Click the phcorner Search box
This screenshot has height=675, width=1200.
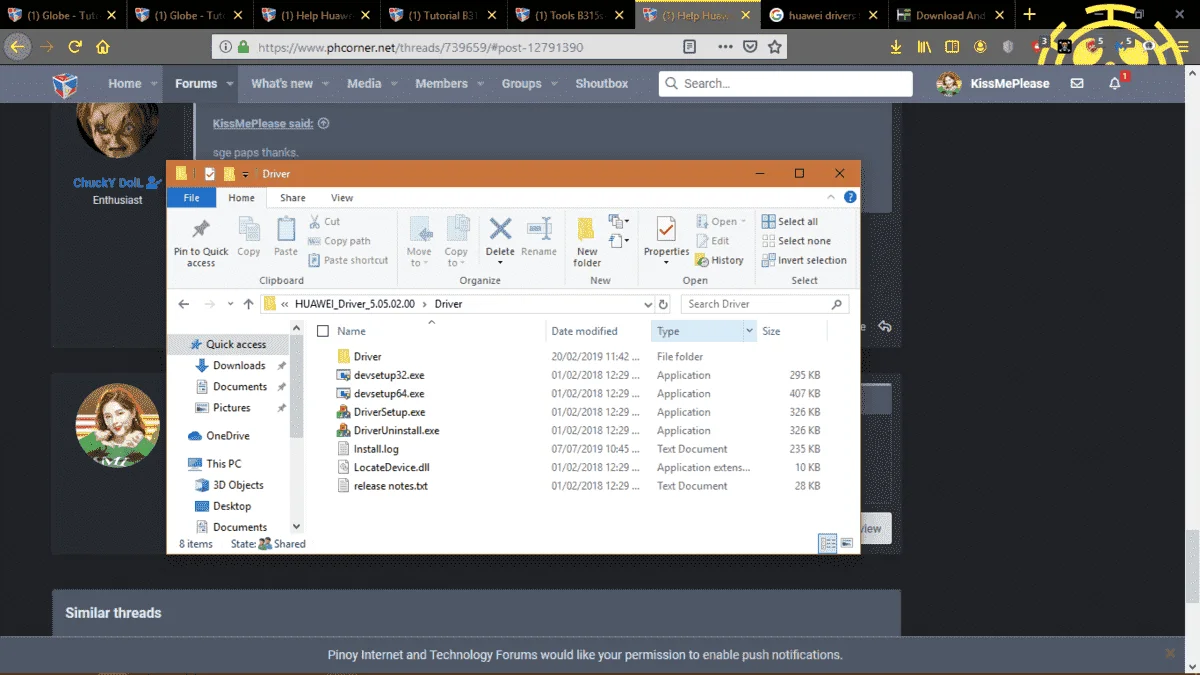click(786, 84)
